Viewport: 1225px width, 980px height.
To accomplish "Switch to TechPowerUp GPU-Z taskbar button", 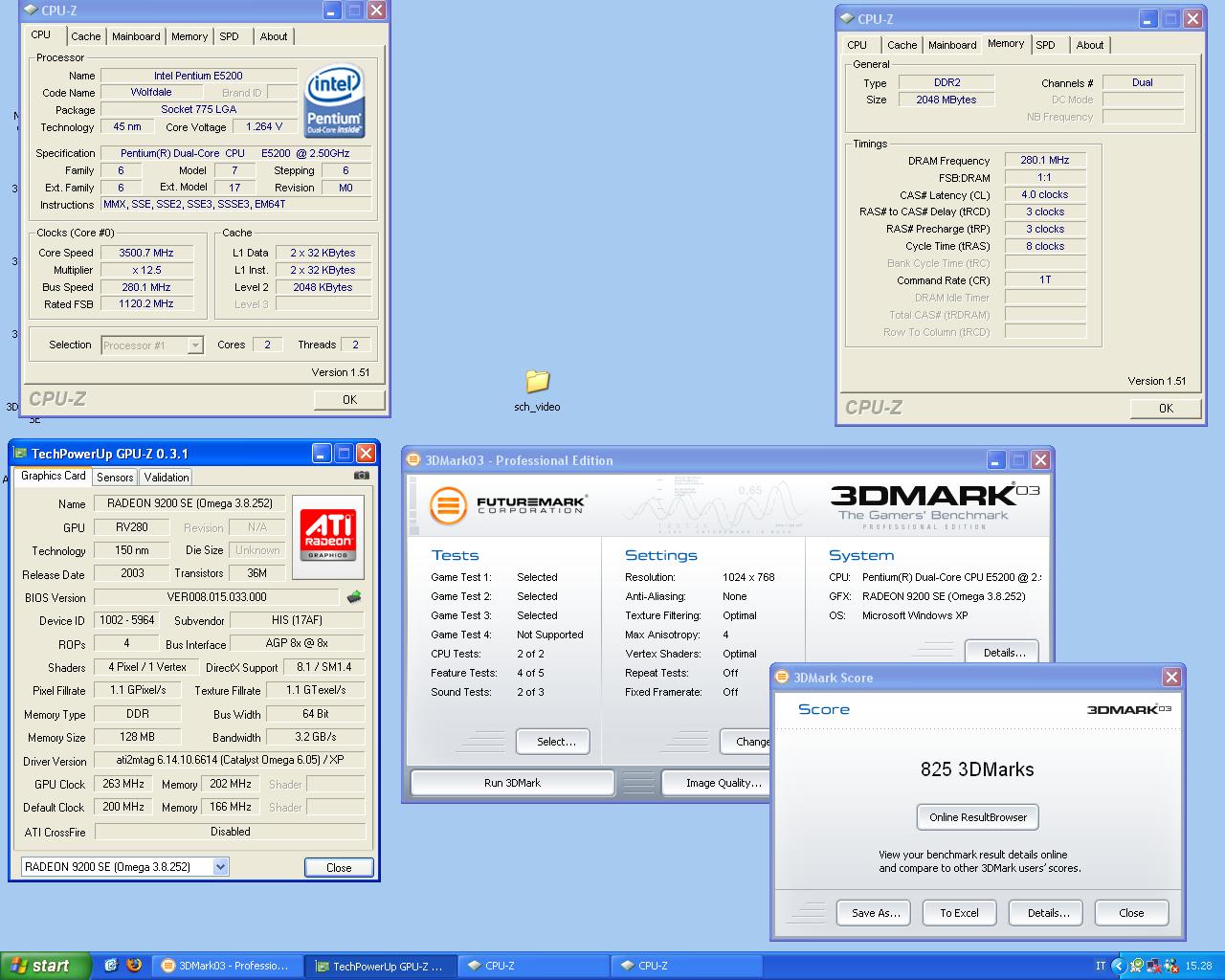I will (x=381, y=966).
